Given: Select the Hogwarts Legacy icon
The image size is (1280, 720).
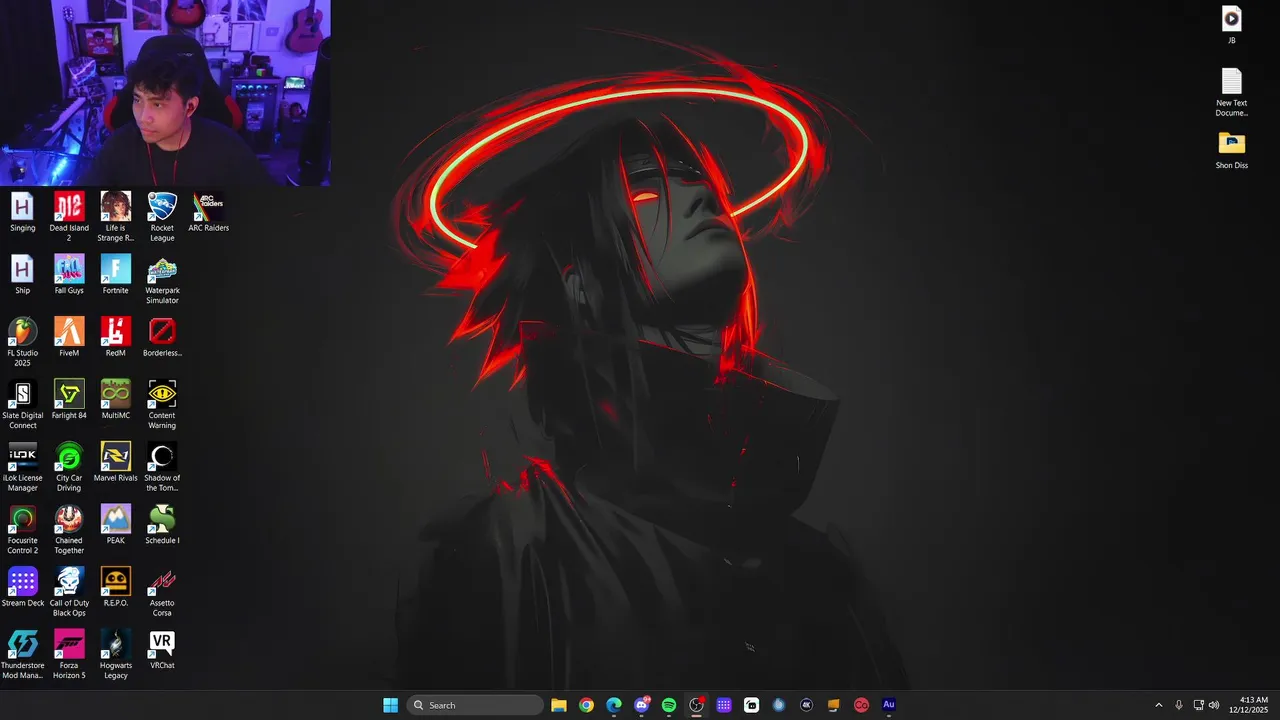Looking at the screenshot, I should coord(115,655).
